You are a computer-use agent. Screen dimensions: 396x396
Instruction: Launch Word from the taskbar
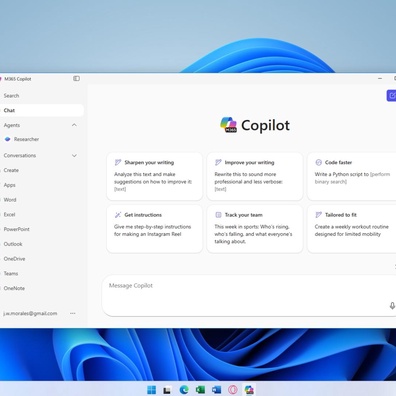click(216, 390)
